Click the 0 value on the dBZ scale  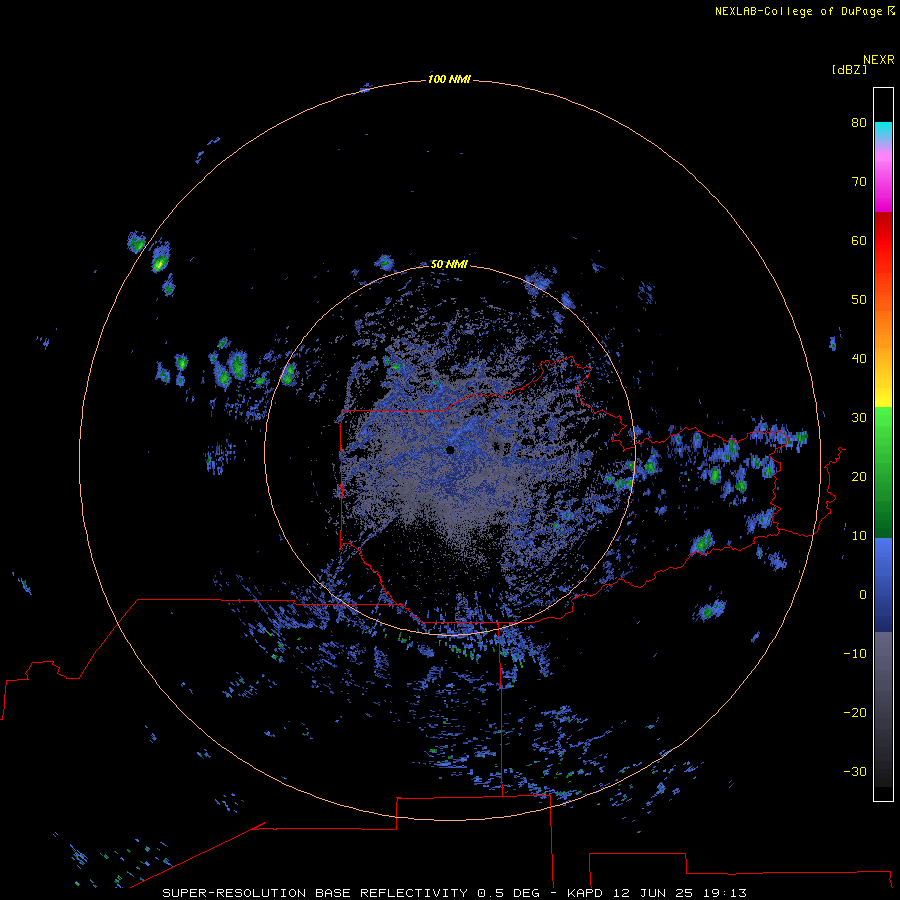click(863, 595)
